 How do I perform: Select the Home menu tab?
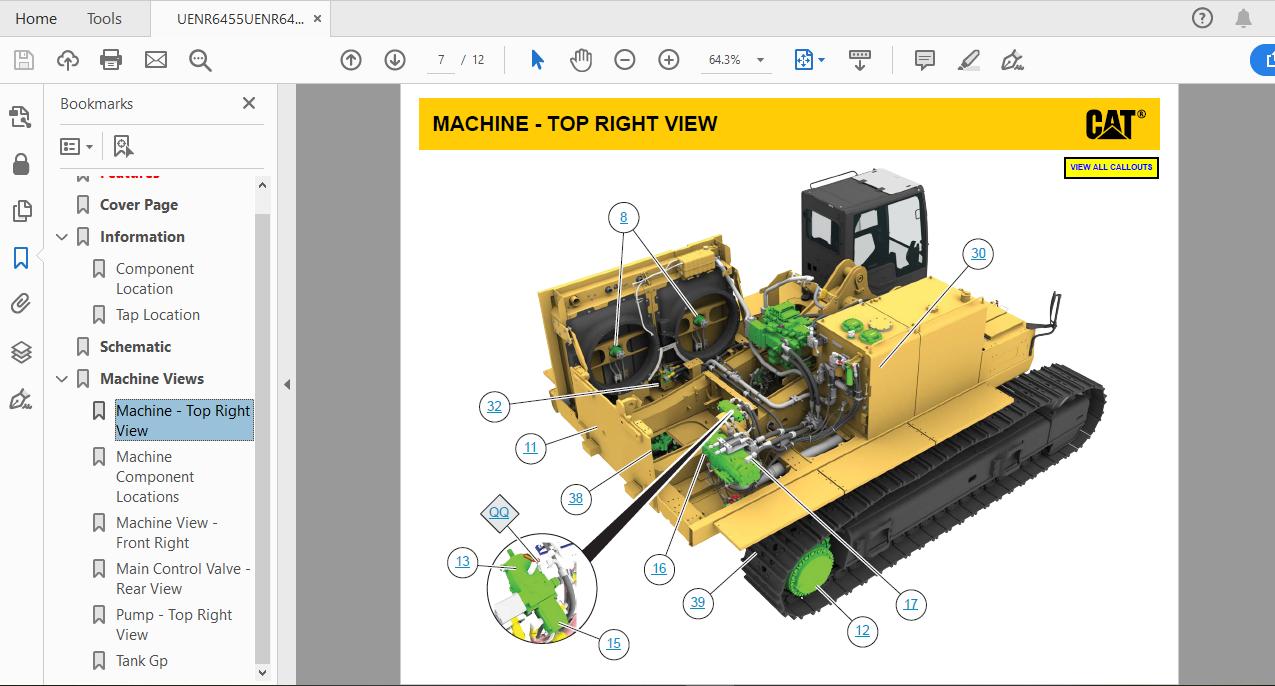tap(36, 18)
